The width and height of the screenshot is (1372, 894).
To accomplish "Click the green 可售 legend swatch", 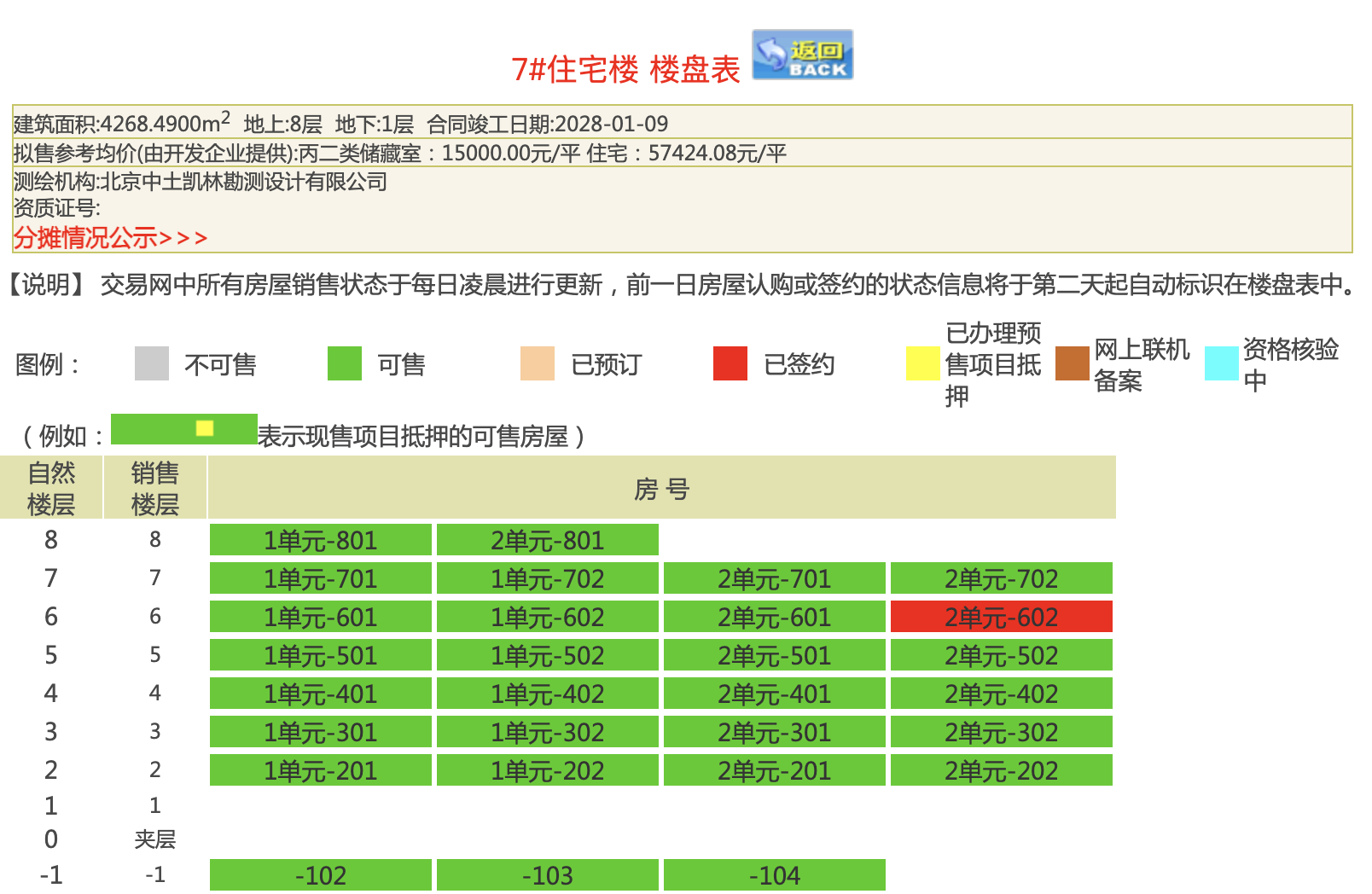I will (345, 363).
